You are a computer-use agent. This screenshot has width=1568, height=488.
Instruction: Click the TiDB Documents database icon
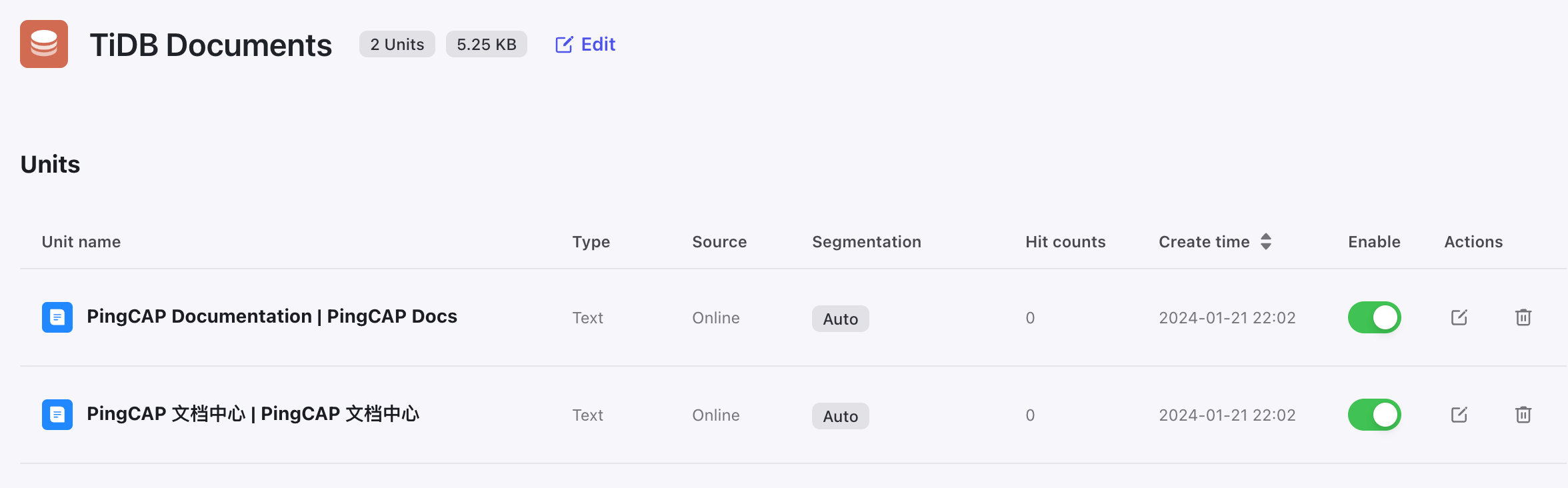44,44
